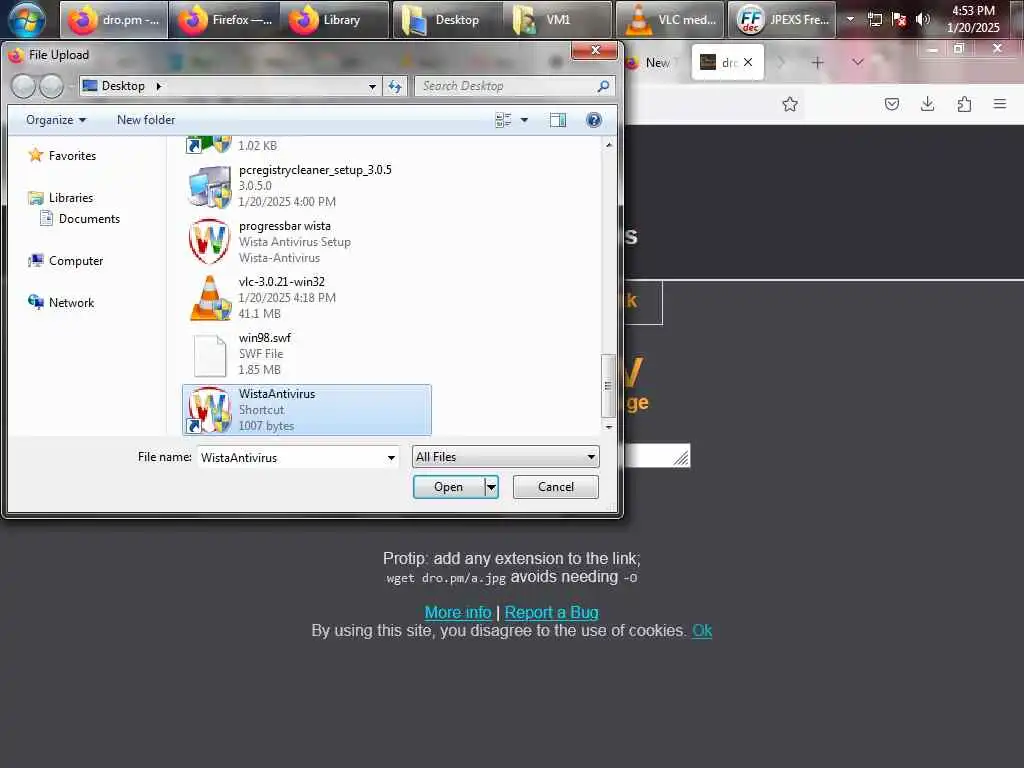Open All Files type dropdown
The height and width of the screenshot is (768, 1024).
(x=505, y=456)
